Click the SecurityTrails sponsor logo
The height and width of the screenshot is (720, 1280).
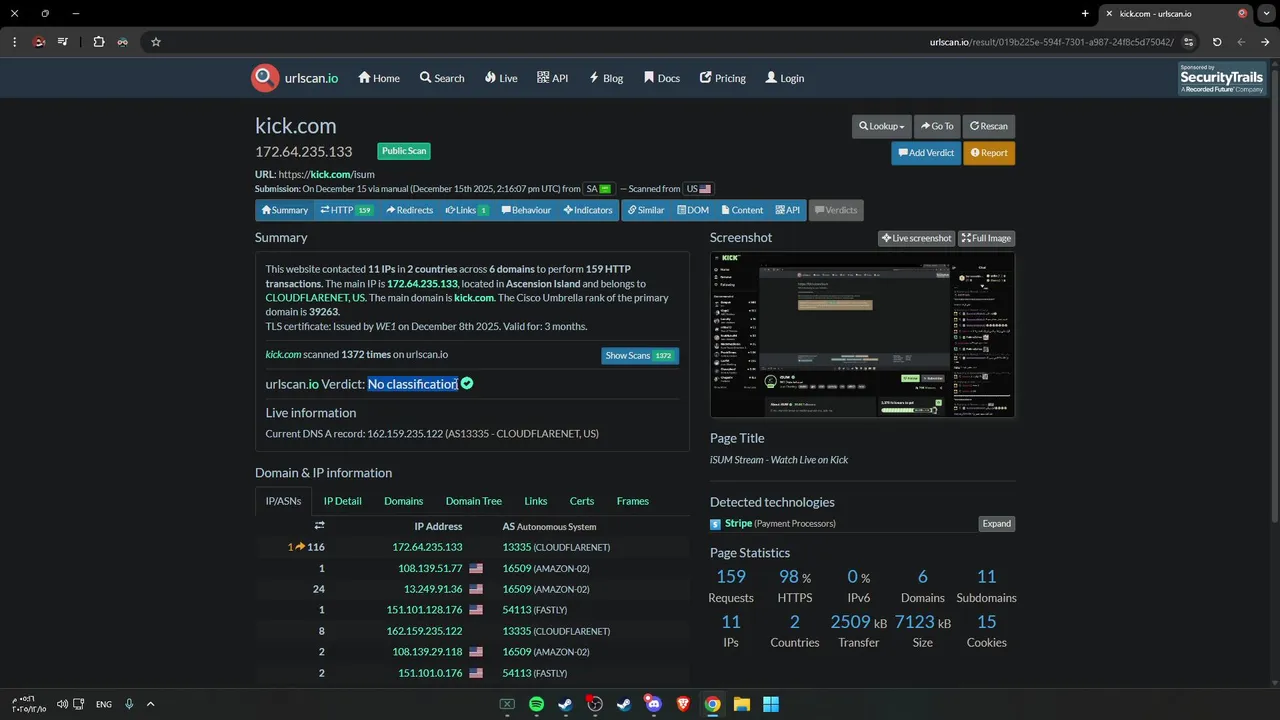1221,79
